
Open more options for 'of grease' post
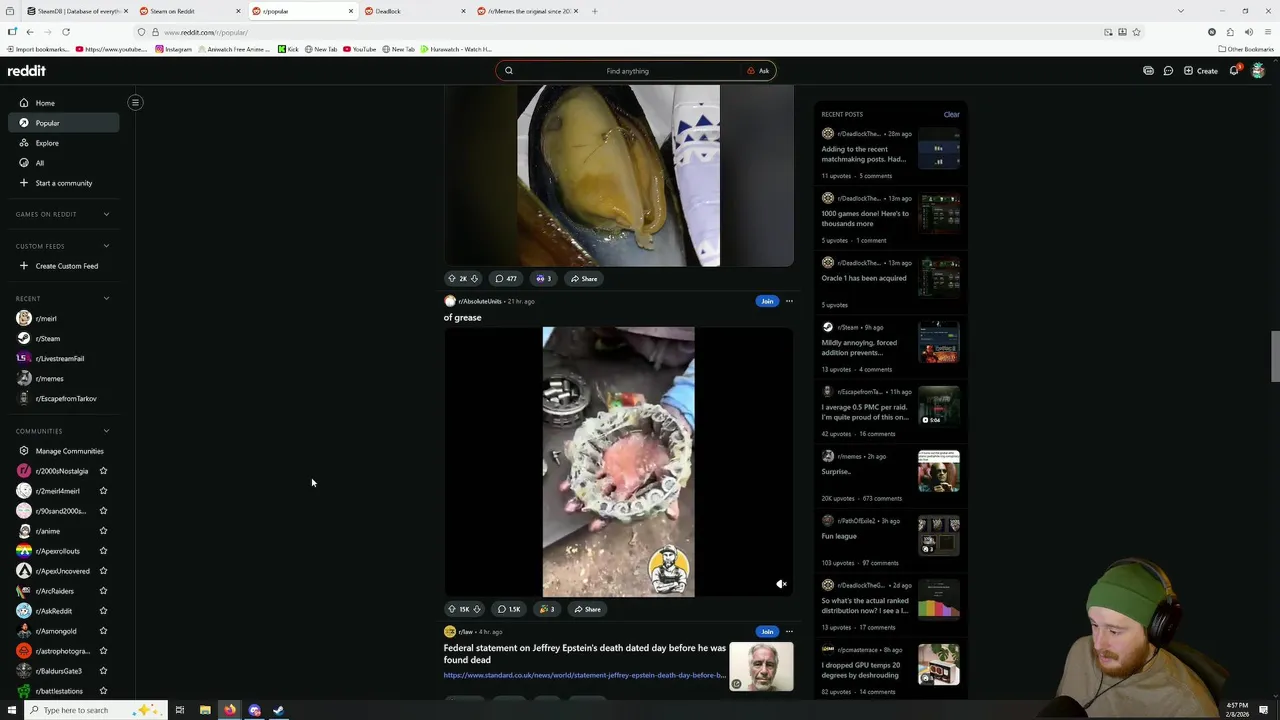[x=789, y=301]
